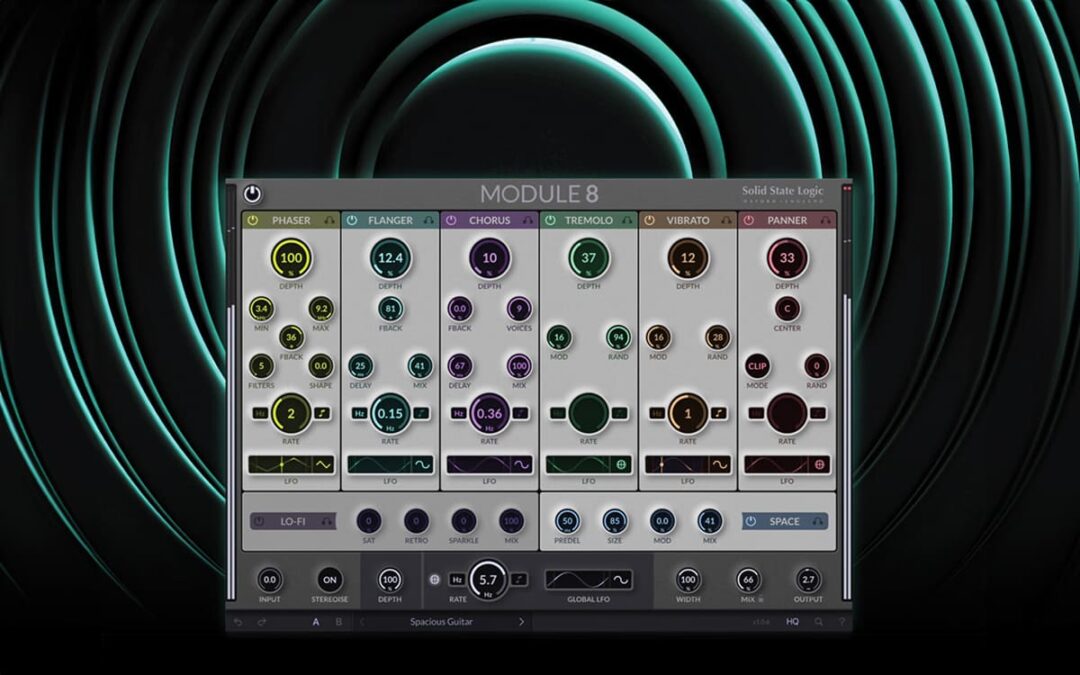
Task: Select the global Rate note sync icon
Action: pos(519,580)
